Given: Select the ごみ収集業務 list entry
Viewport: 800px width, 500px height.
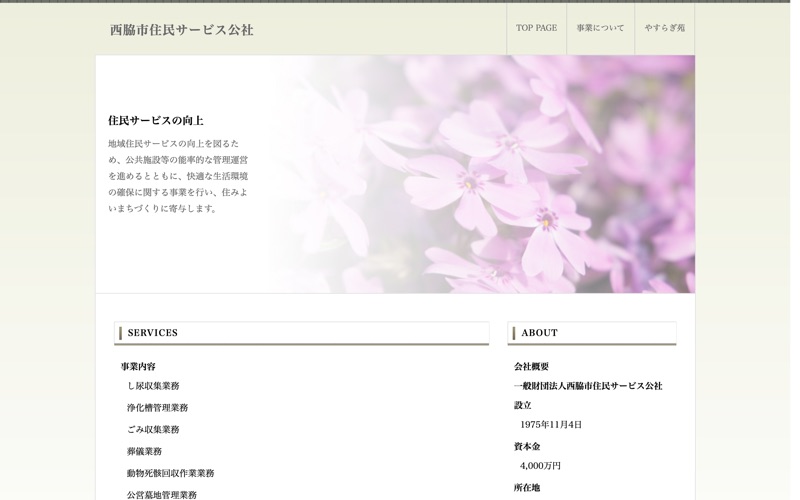Looking at the screenshot, I should coord(153,430).
